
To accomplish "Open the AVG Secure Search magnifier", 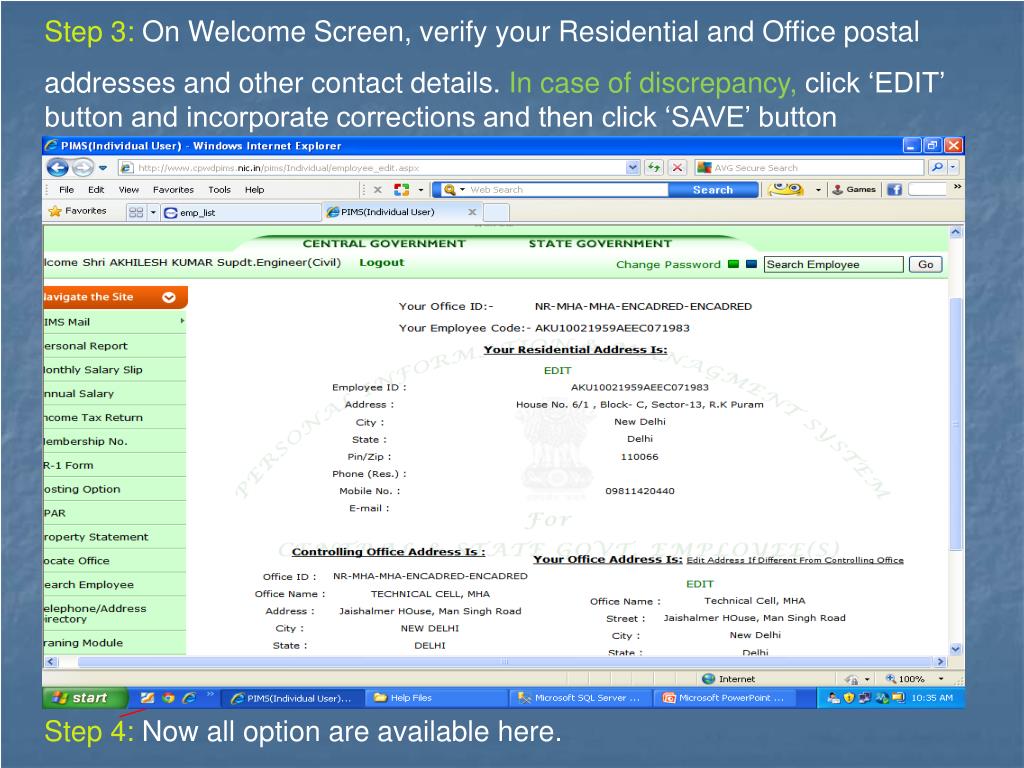I will coord(937,167).
